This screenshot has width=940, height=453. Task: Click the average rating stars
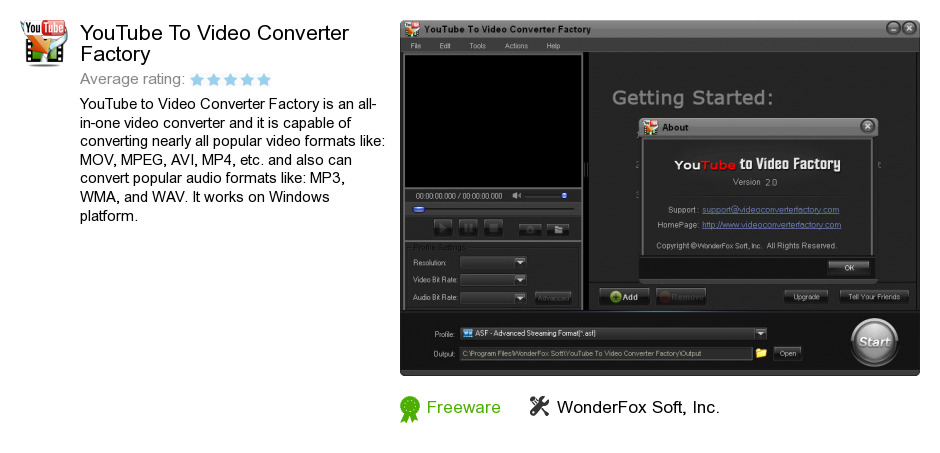tap(231, 80)
